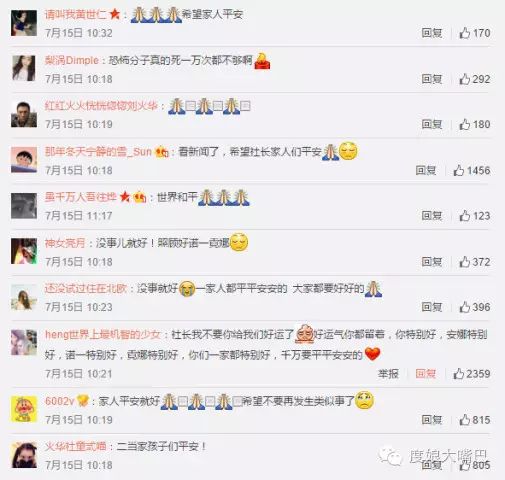Viewport: 505px width, 480px height.
Task: Click the 神女亮月 username
Action: (x=65, y=243)
